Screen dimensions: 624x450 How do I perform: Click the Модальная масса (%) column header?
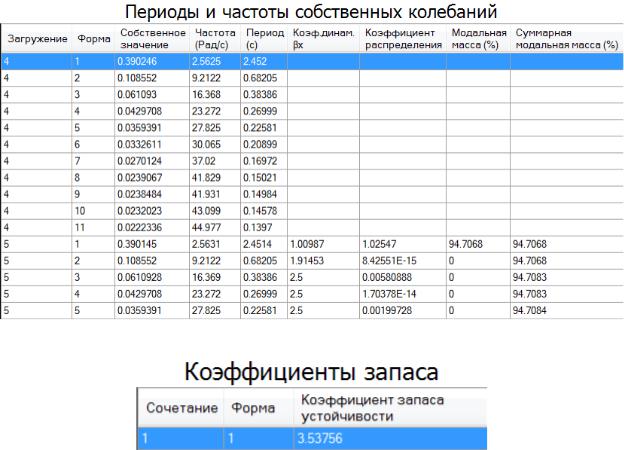[478, 39]
